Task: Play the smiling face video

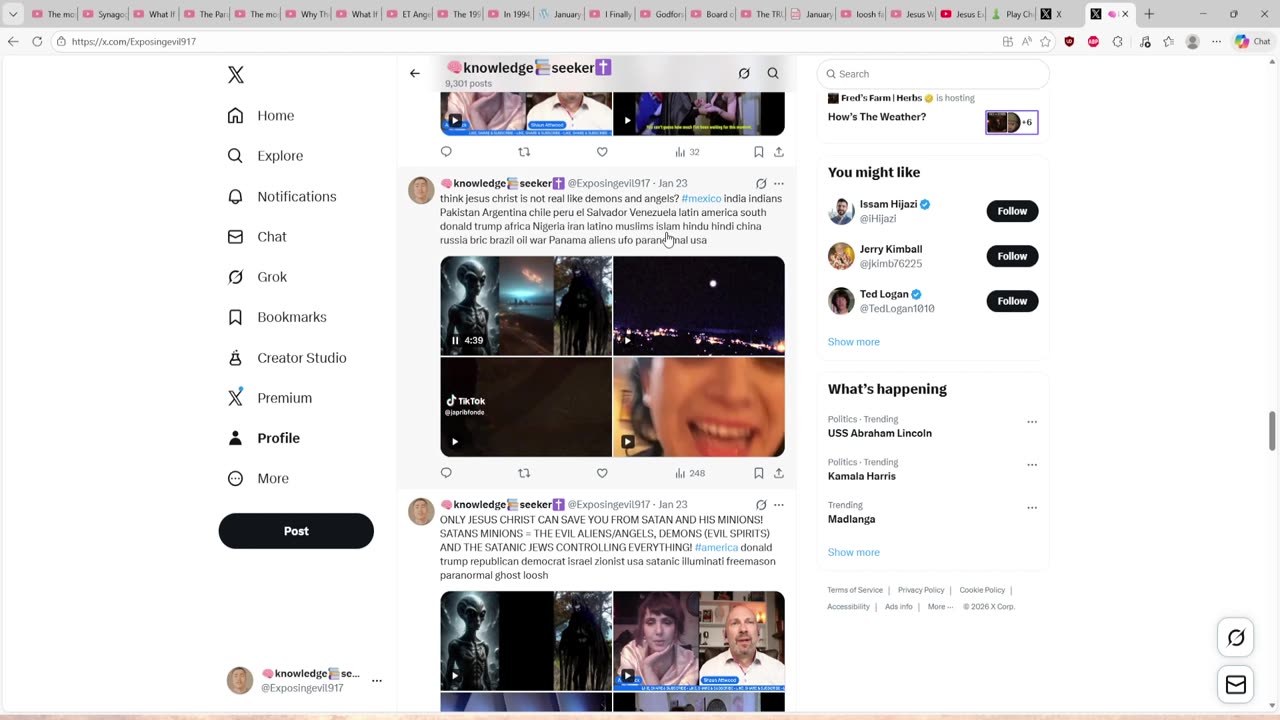Action: 699,407
